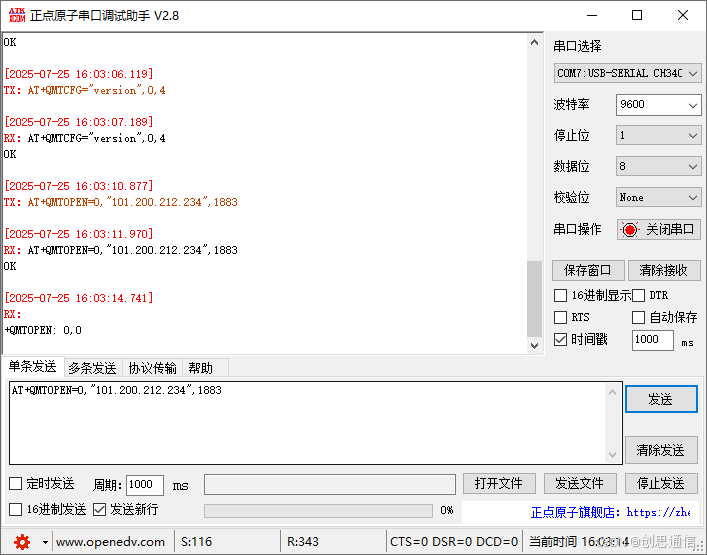This screenshot has width=707, height=555.
Task: Click the 关闭串口 close port button
Action: [659, 229]
